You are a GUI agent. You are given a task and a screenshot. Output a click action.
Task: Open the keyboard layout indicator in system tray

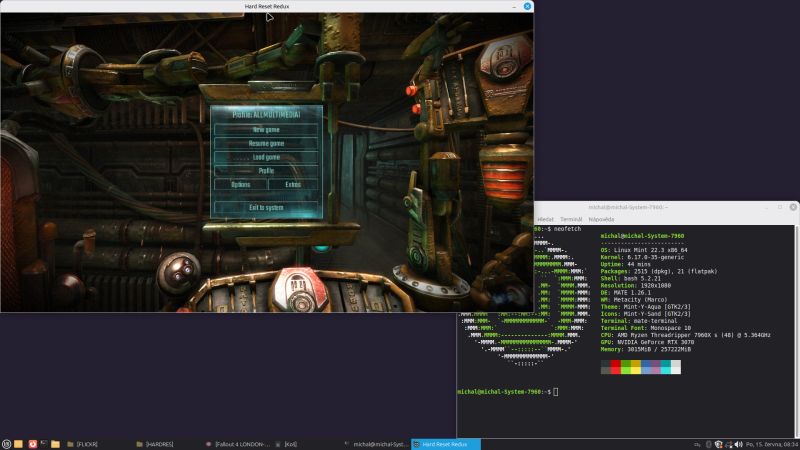(x=697, y=445)
